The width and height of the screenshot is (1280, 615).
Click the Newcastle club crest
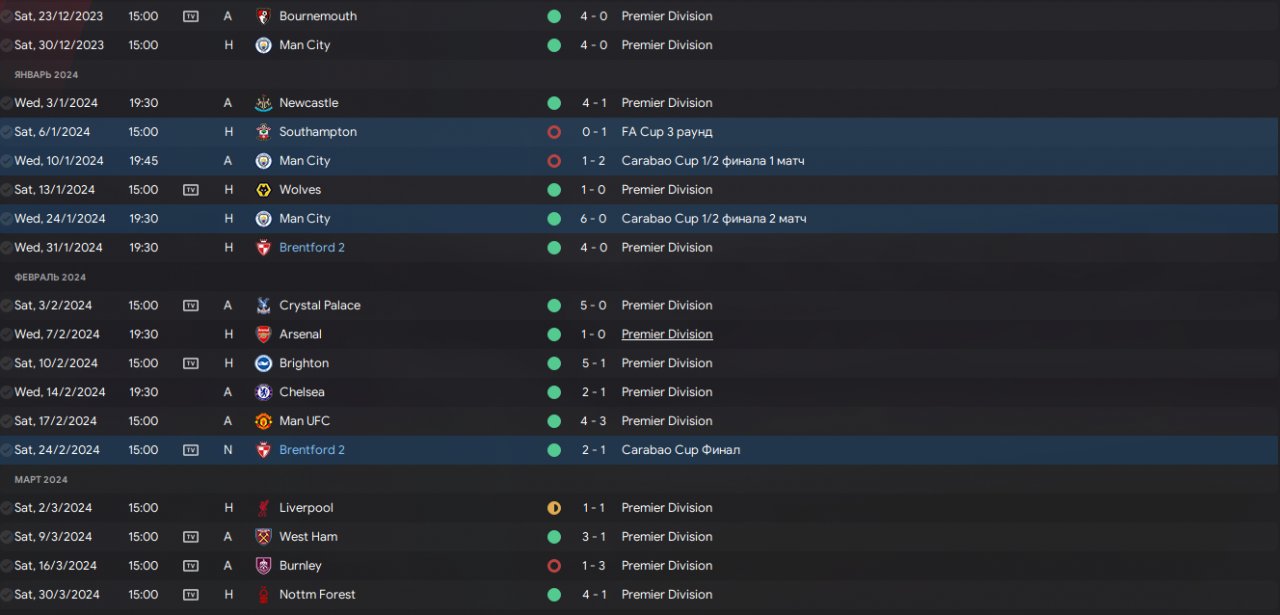pyautogui.click(x=264, y=103)
